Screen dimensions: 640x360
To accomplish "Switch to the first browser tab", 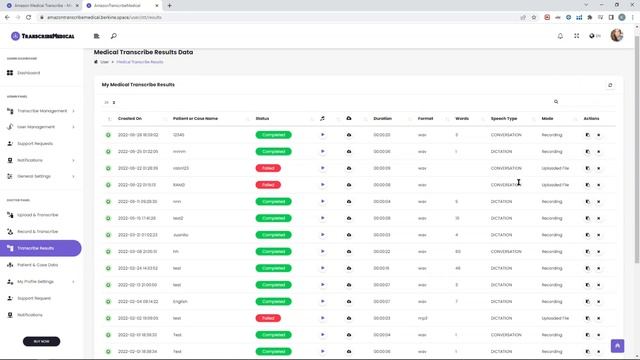I will pyautogui.click(x=42, y=6).
